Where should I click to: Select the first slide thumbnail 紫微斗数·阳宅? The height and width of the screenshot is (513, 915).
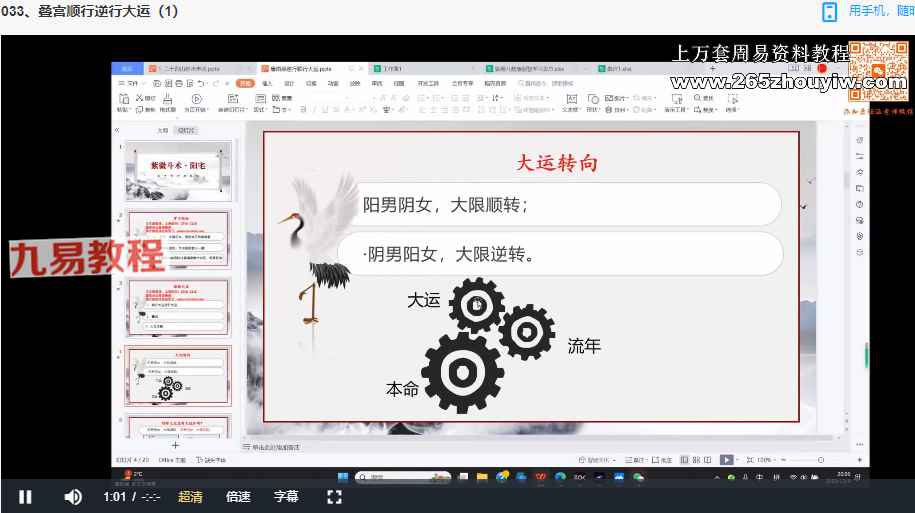[177, 171]
